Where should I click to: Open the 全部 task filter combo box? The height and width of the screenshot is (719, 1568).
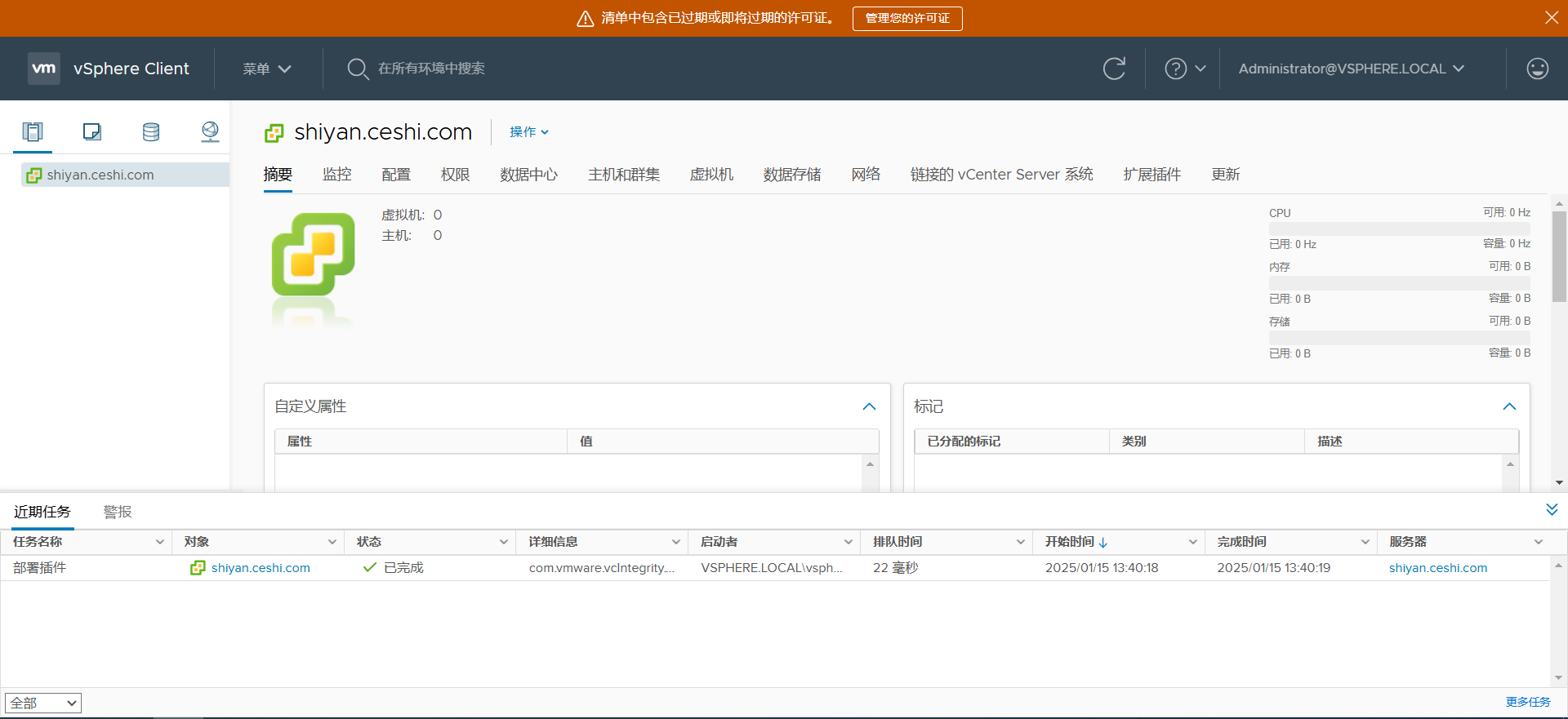pos(43,703)
